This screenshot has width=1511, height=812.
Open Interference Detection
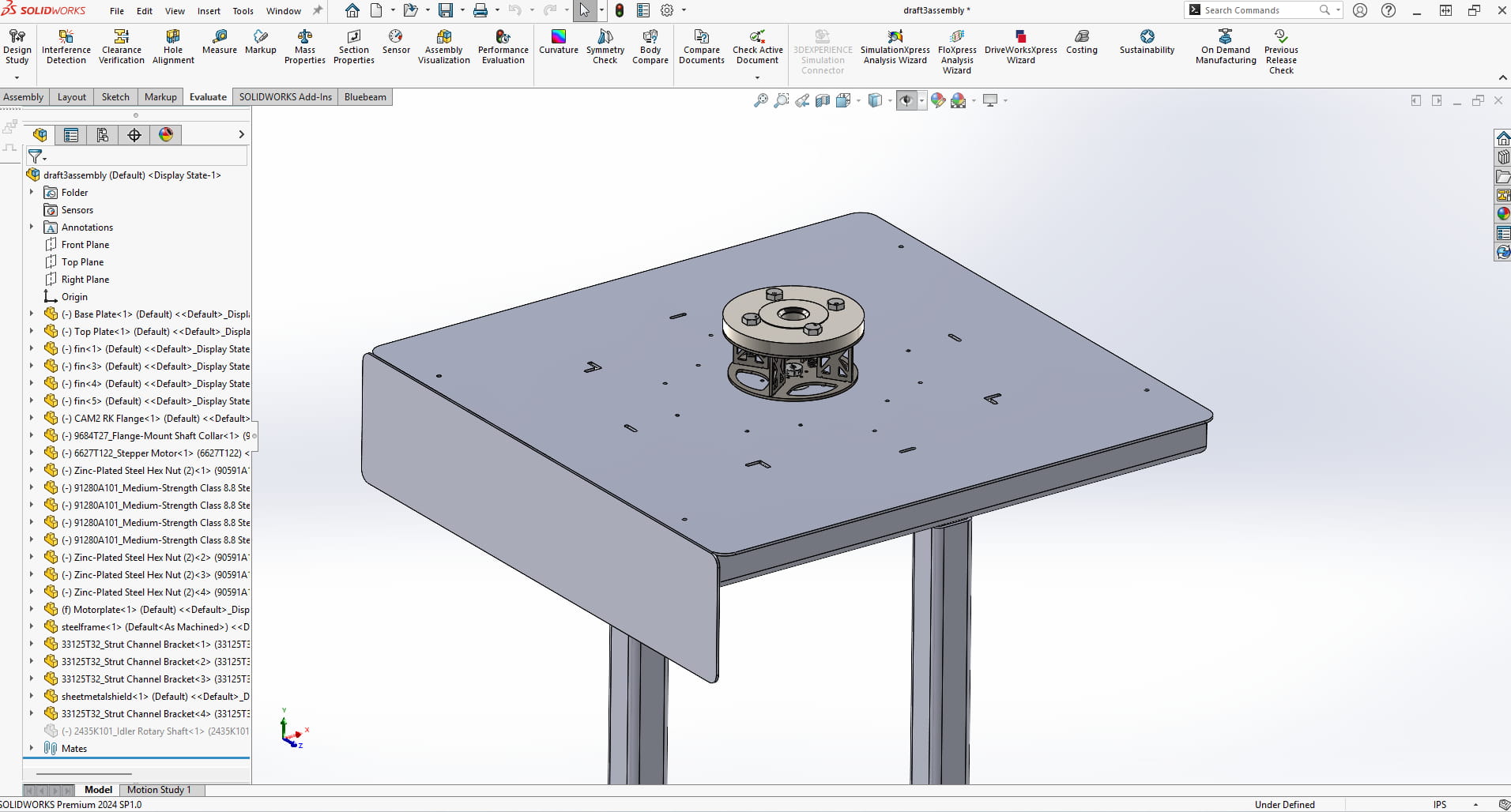click(66, 45)
